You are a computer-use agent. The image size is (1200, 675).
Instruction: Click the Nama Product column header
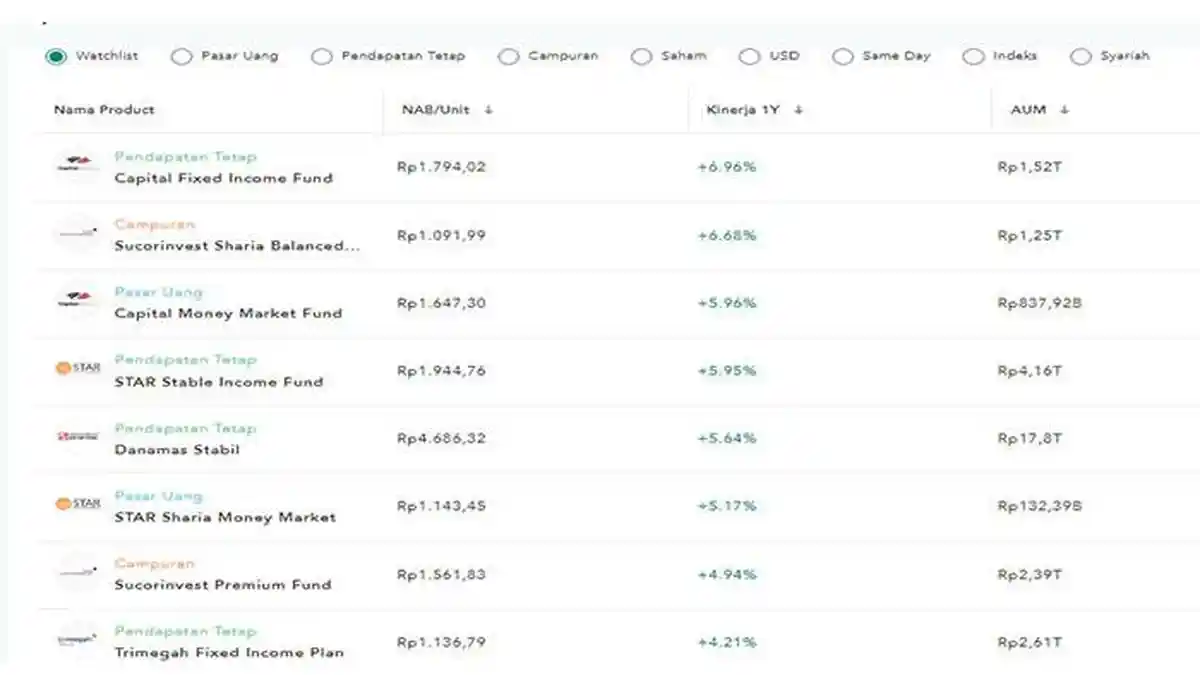[x=103, y=110]
